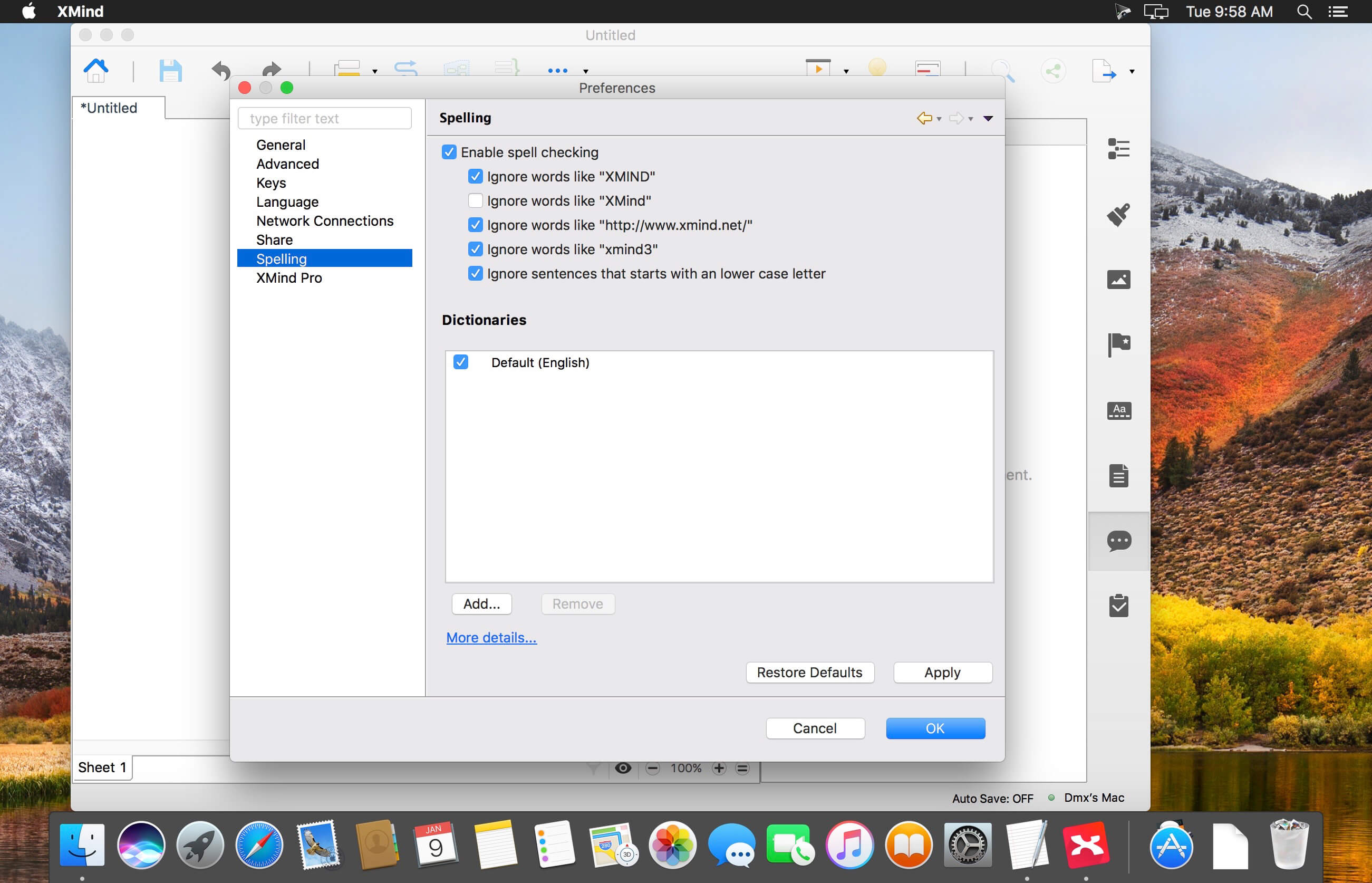Click Apply in Preferences
The width and height of the screenshot is (1372, 883).
click(x=943, y=673)
